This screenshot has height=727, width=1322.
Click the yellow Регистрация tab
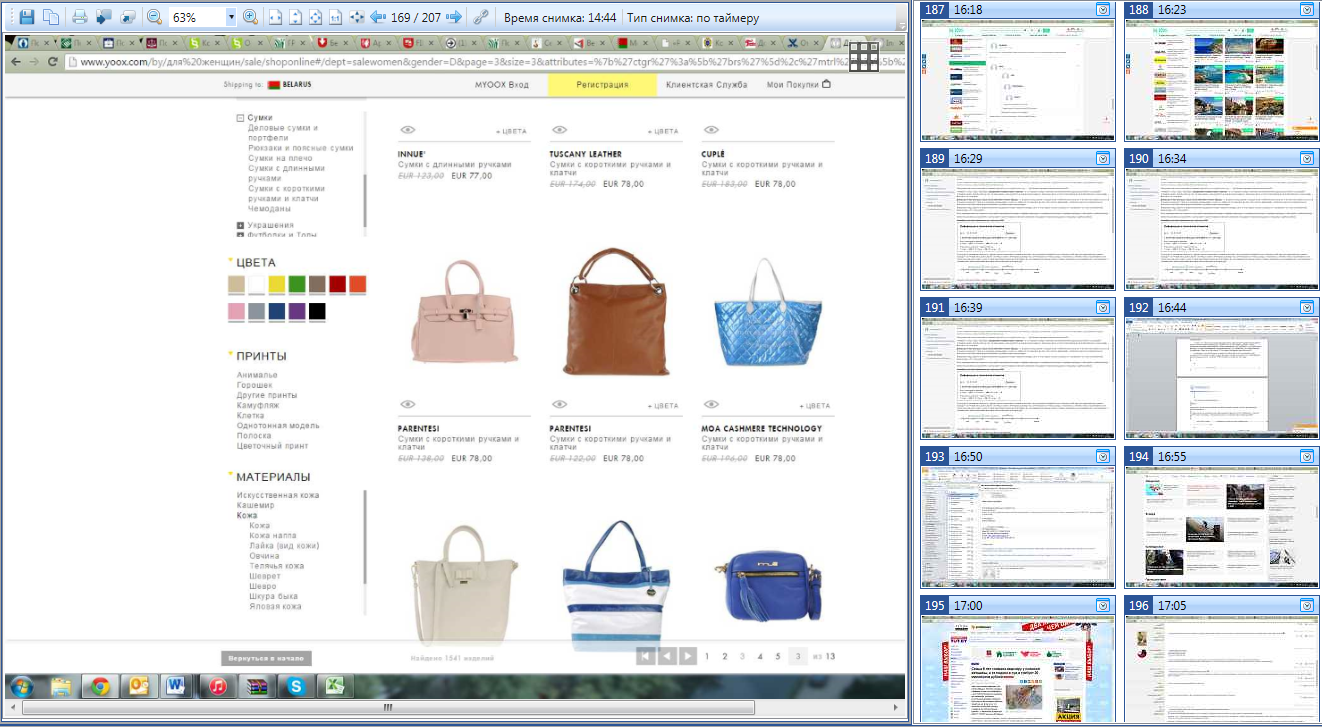click(x=602, y=85)
